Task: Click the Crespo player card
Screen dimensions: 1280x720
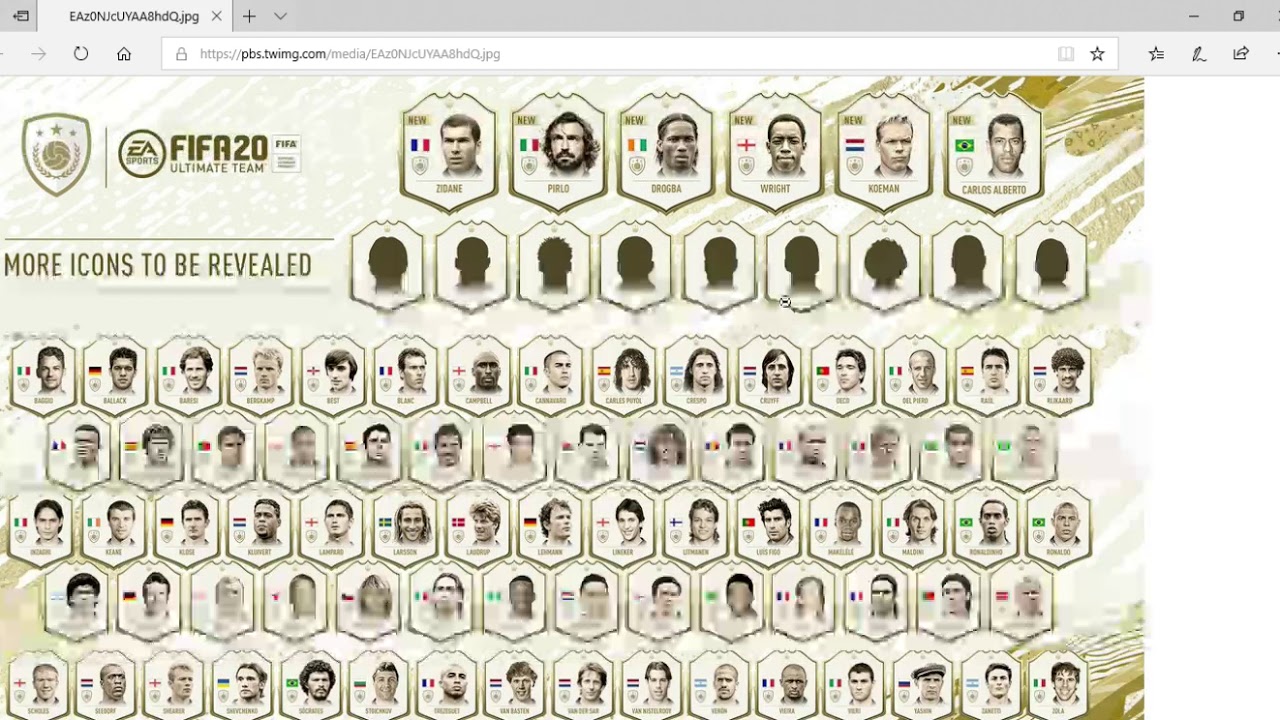Action: tap(697, 374)
